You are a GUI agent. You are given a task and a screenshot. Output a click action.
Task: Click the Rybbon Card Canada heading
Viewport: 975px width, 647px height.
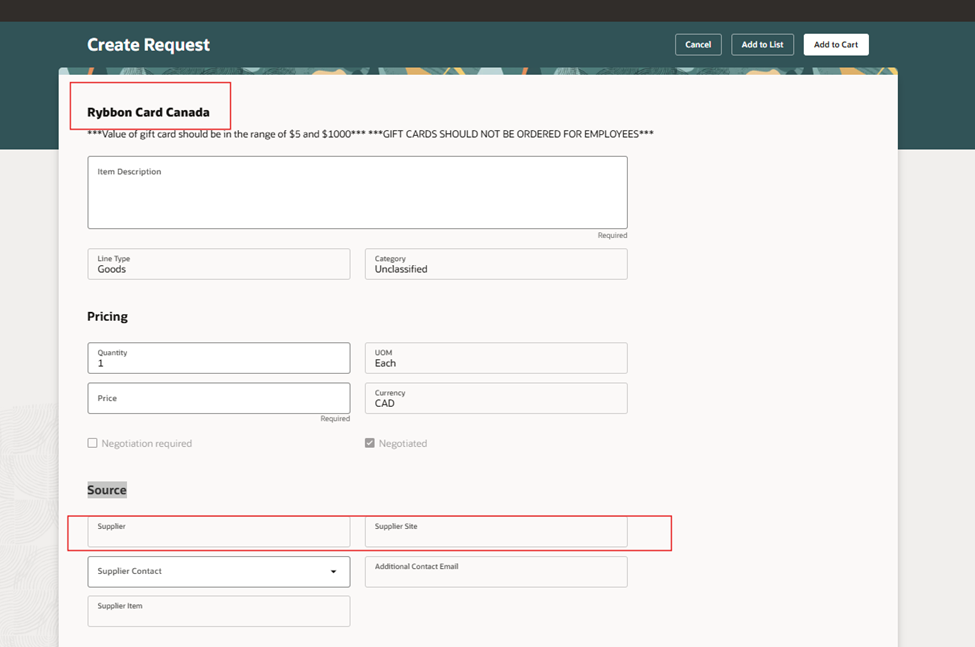[149, 112]
